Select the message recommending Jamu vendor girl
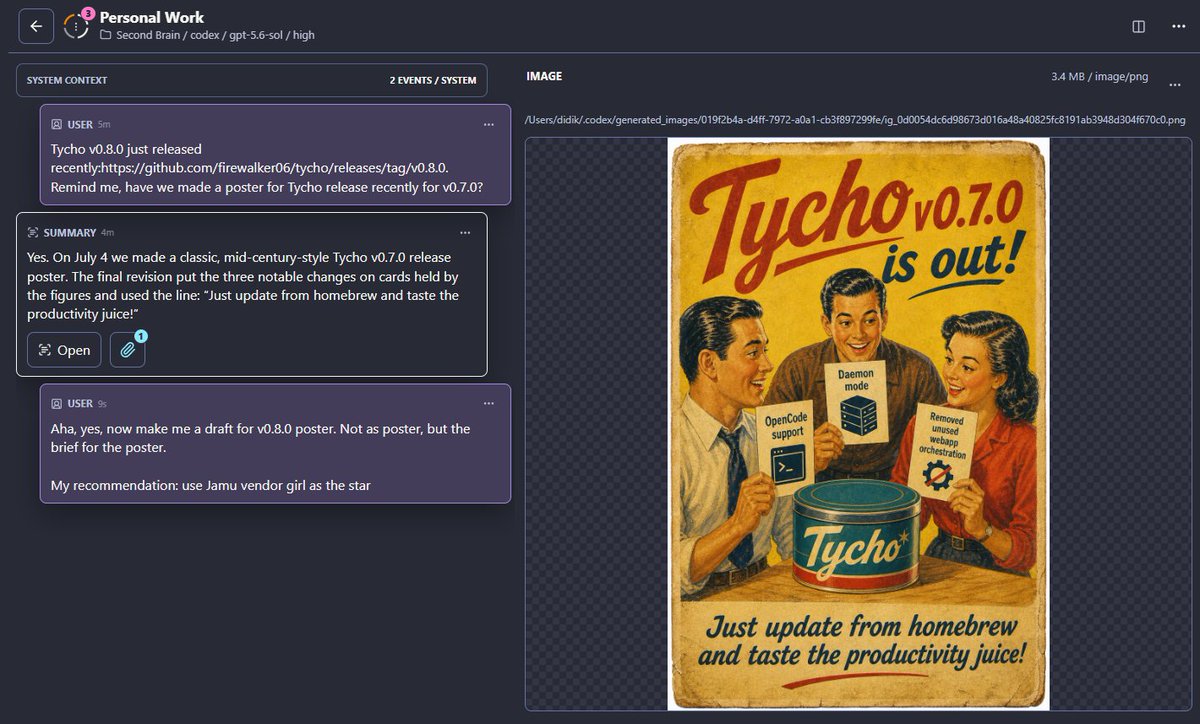 click(x=275, y=443)
